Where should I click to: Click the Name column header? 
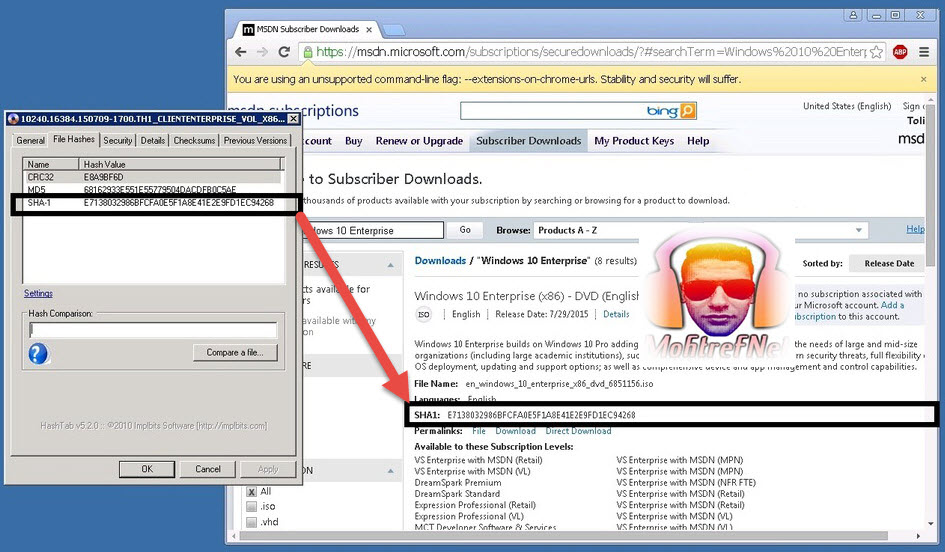point(51,164)
